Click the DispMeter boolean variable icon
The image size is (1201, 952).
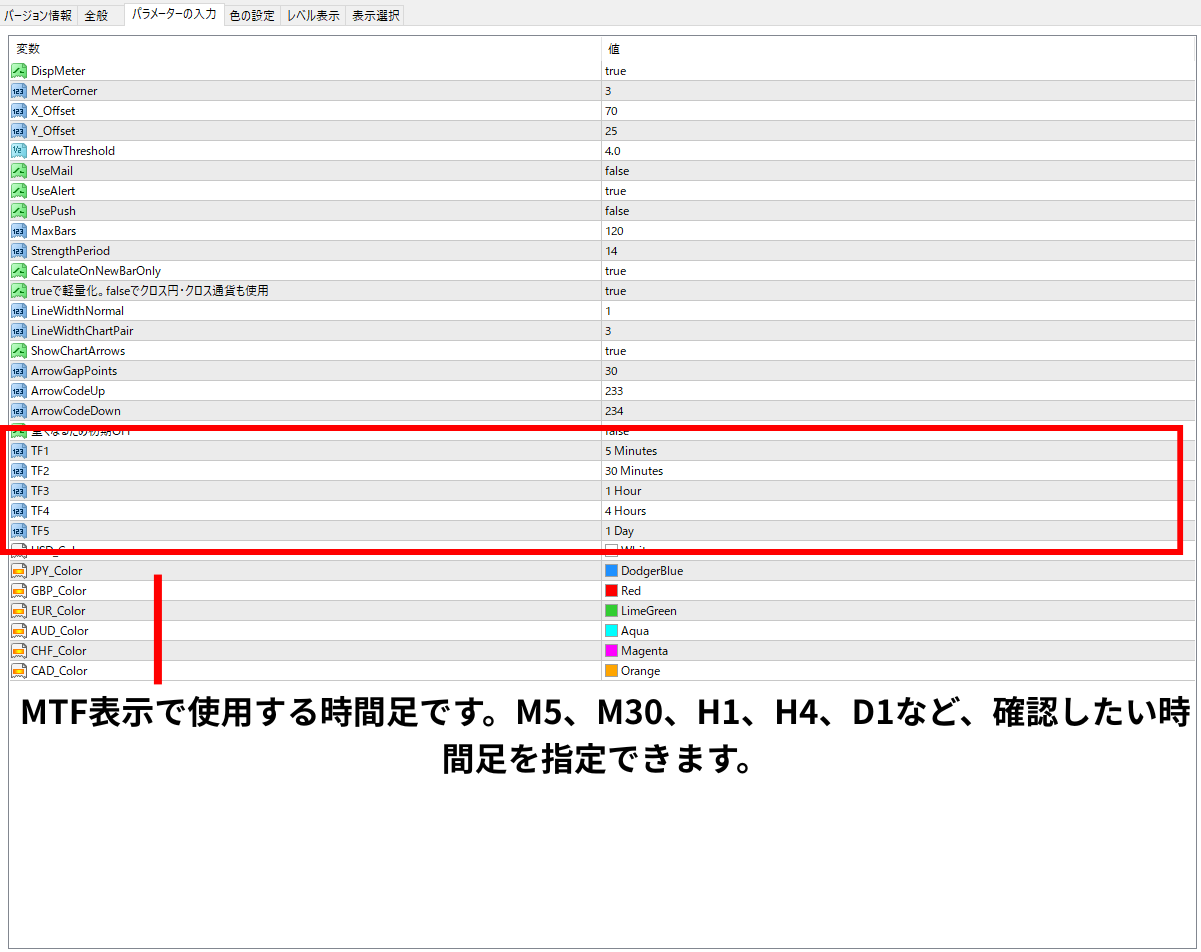click(x=19, y=71)
